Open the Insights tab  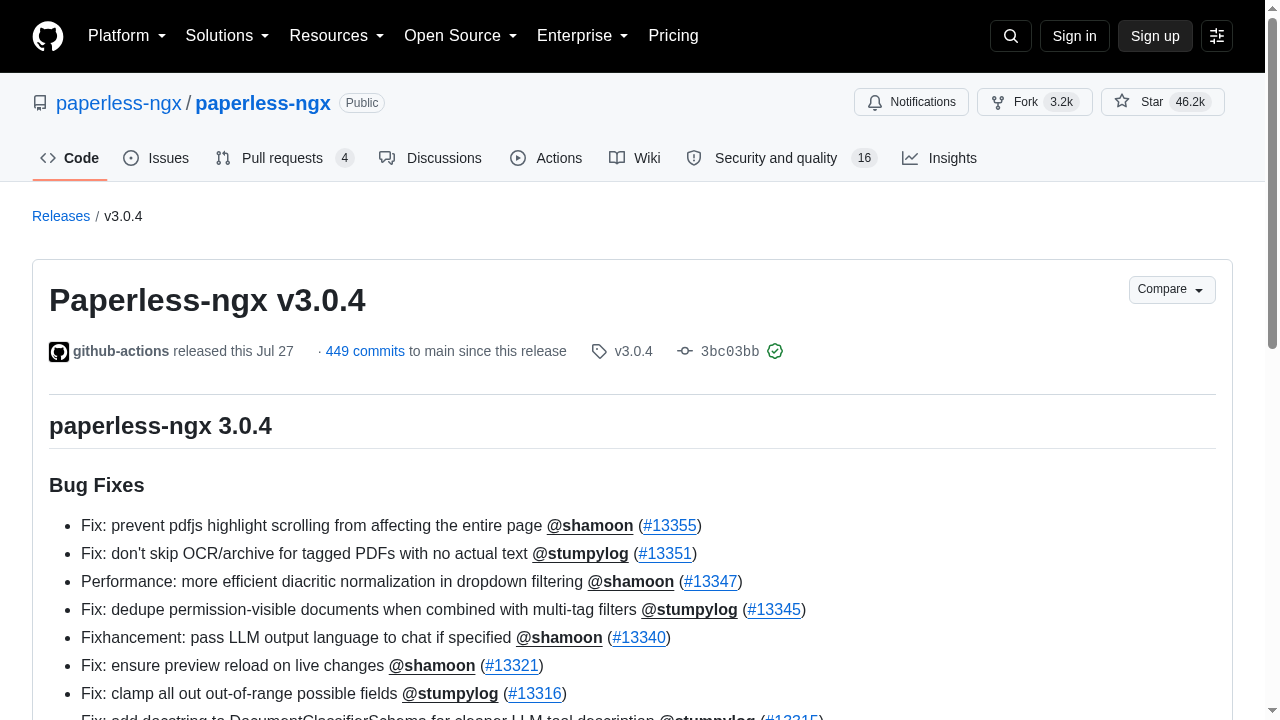(939, 158)
